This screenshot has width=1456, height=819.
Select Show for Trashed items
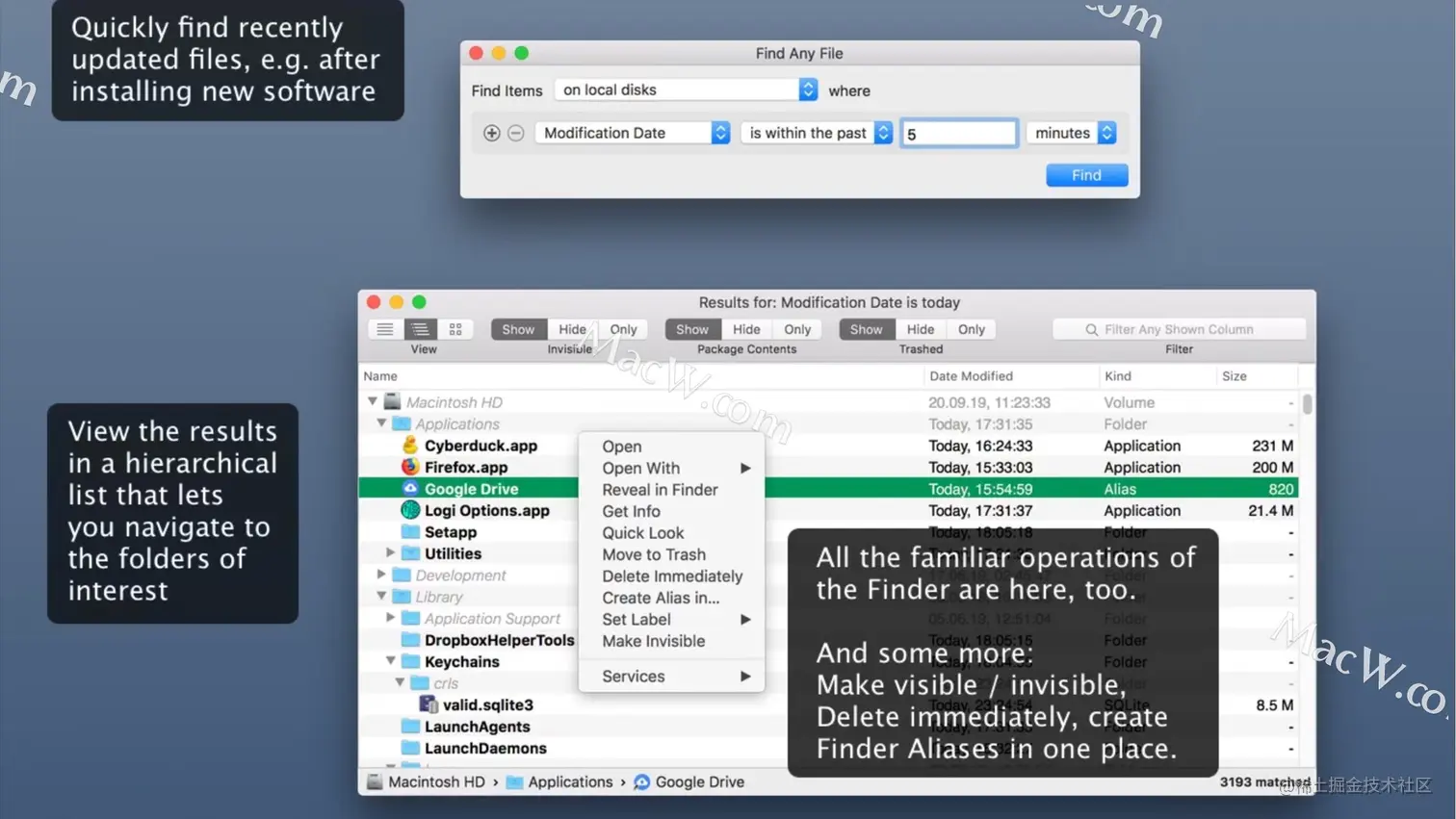pos(866,329)
